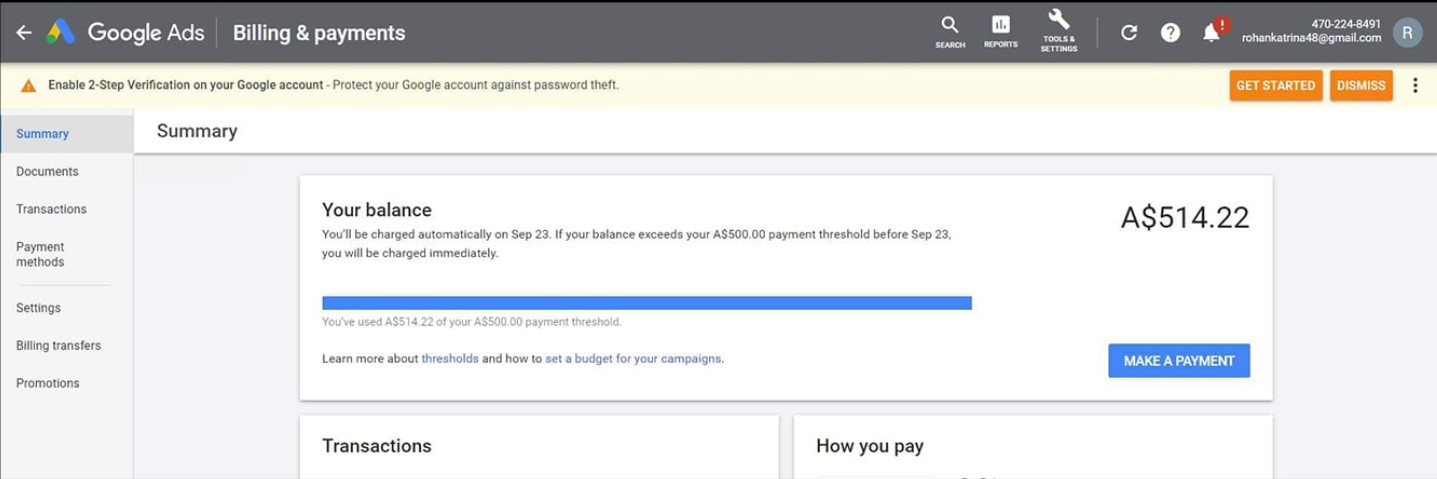This screenshot has width=1437, height=479.
Task: Open the Search magnifier icon
Action: coord(950,26)
